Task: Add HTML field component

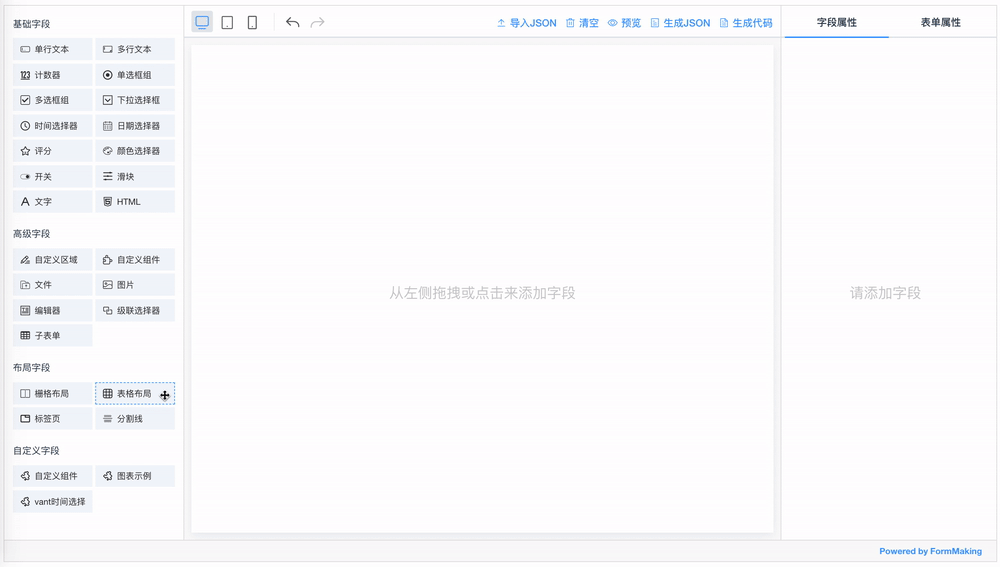Action: tap(135, 202)
